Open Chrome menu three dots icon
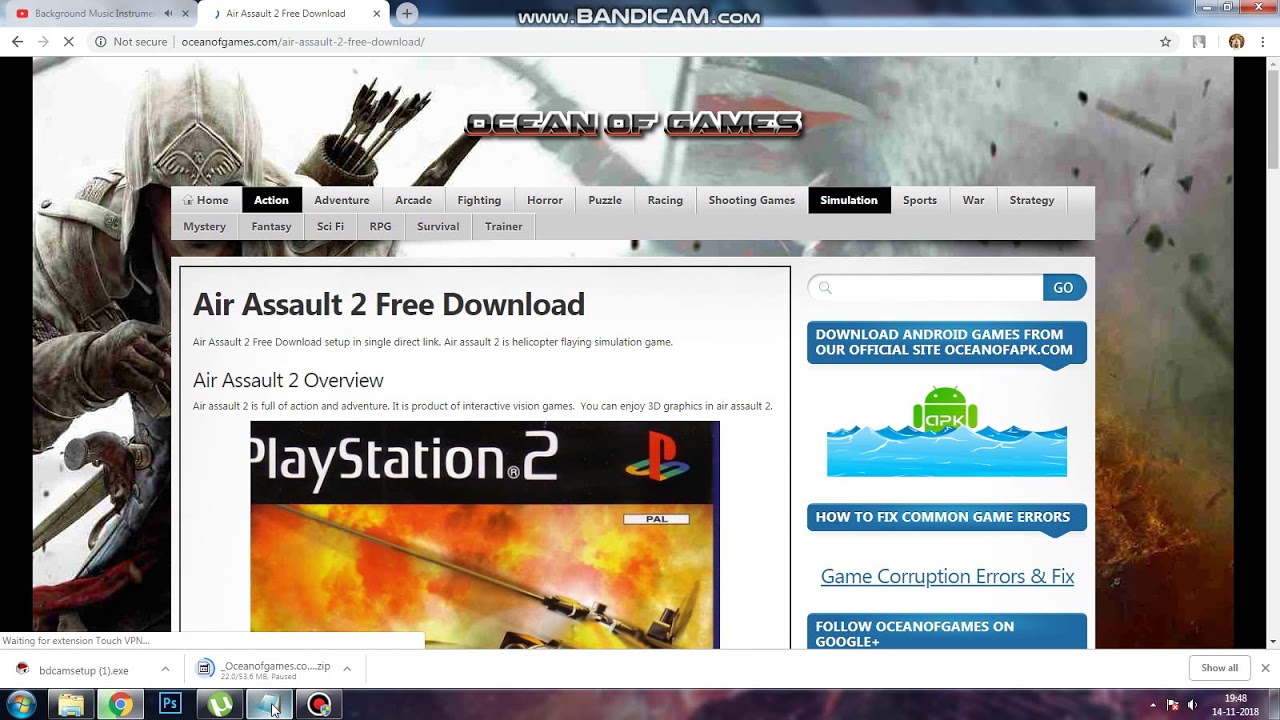The width and height of the screenshot is (1280, 720). tap(1263, 42)
